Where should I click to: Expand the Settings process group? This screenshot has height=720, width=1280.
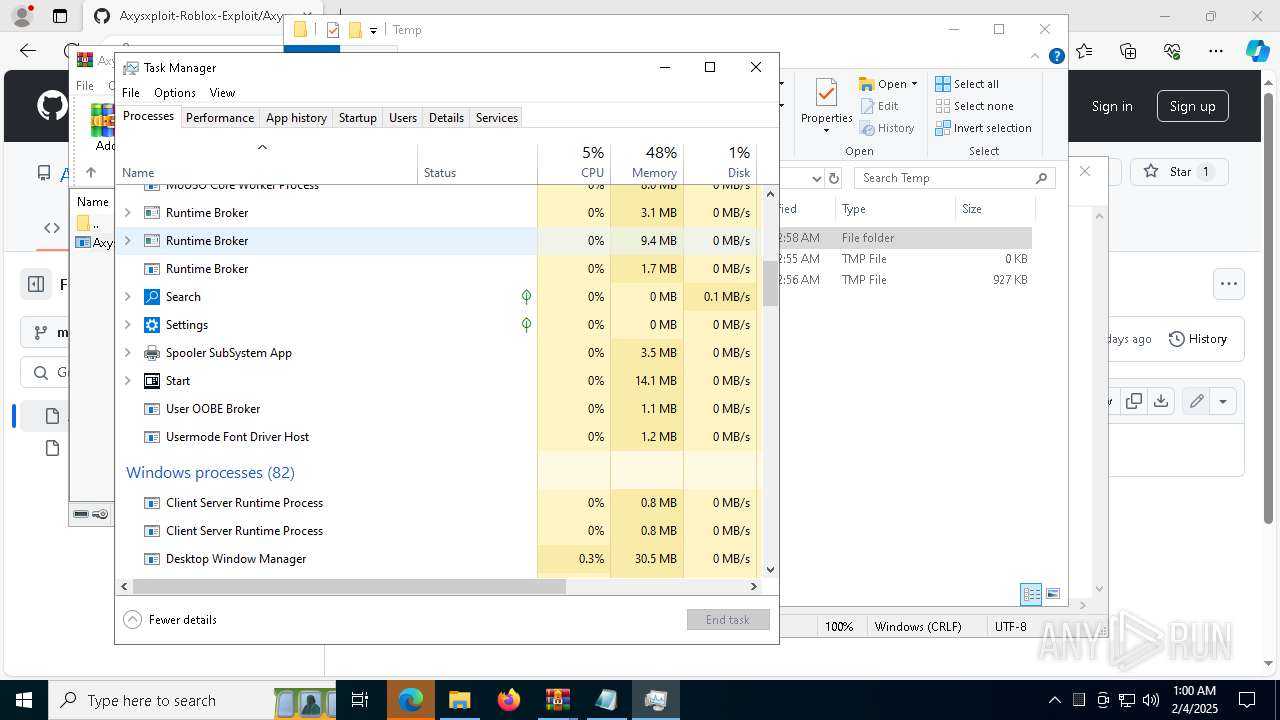click(127, 325)
